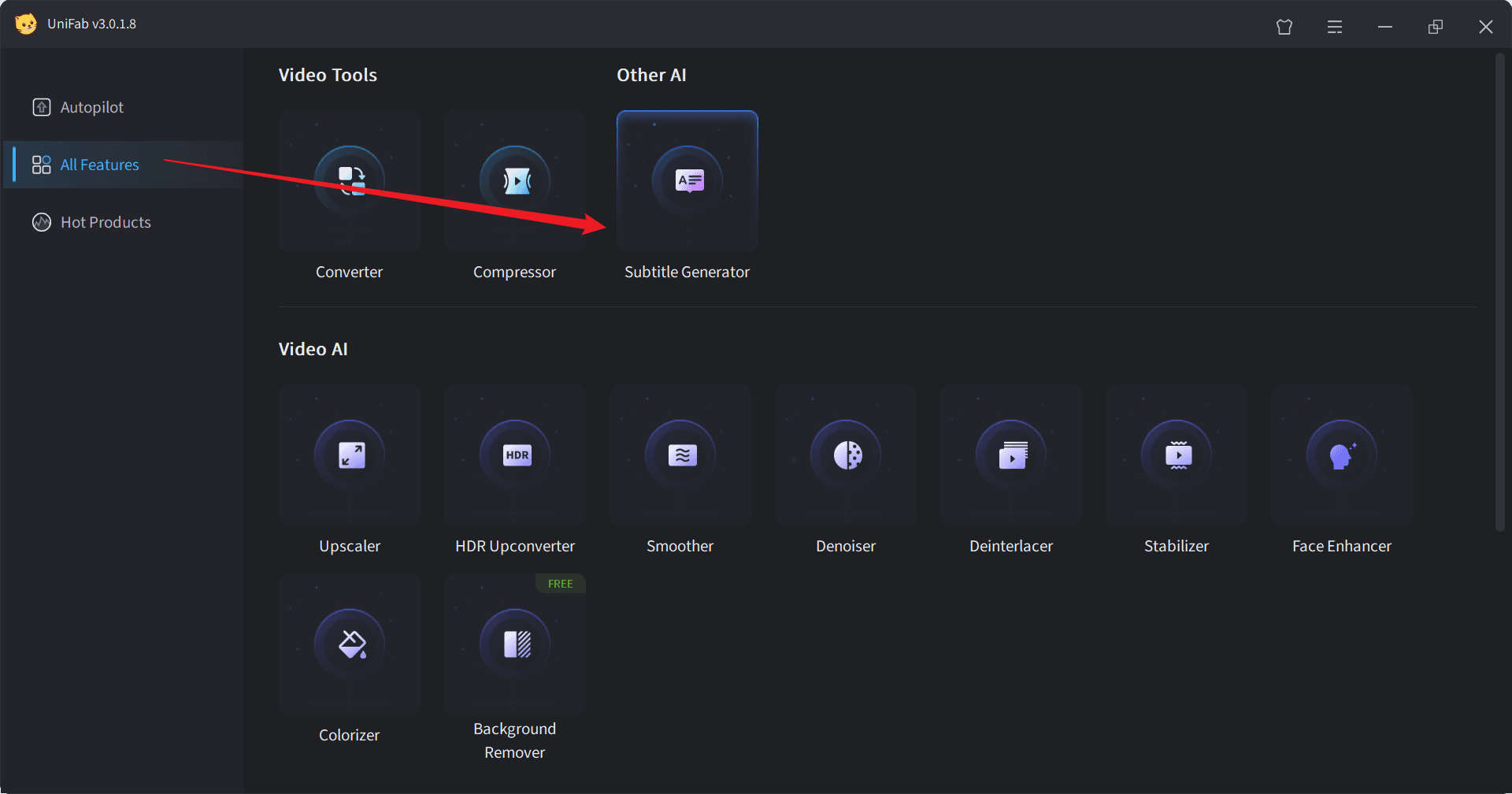
Task: Click the Upscaler label text
Action: (350, 546)
